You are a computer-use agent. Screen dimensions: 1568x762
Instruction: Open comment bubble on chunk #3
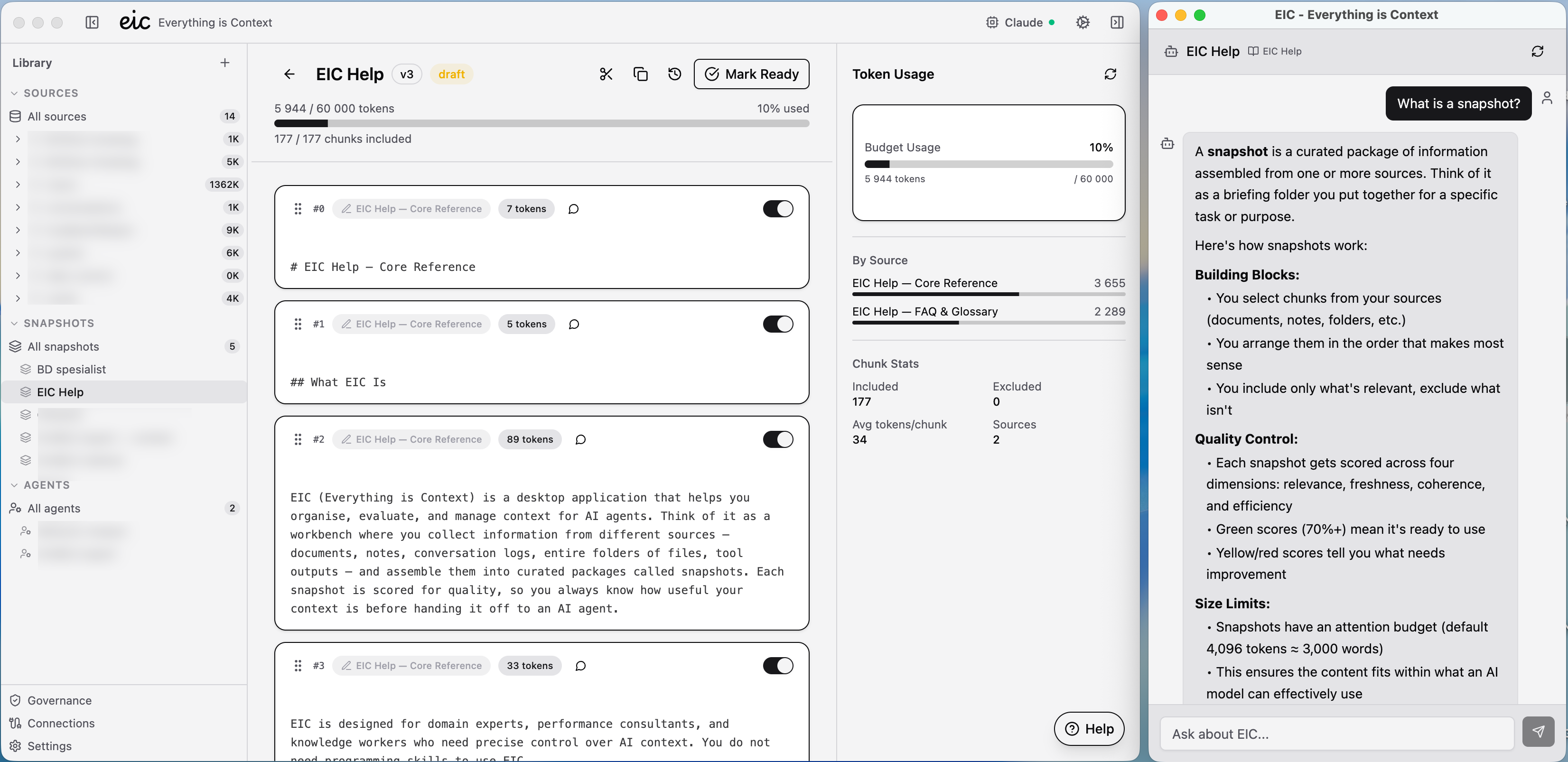[x=581, y=666]
